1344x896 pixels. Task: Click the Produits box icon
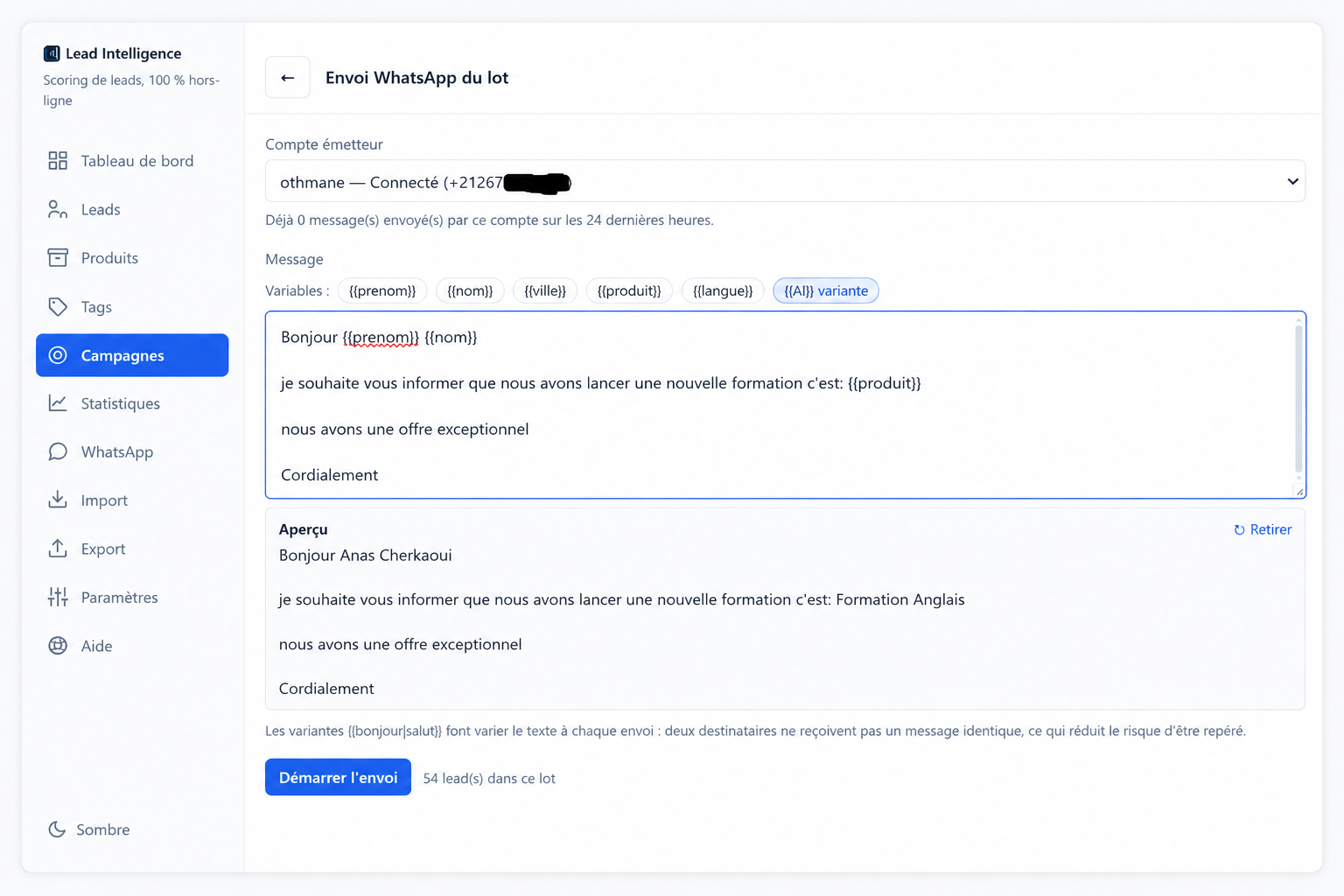58,257
